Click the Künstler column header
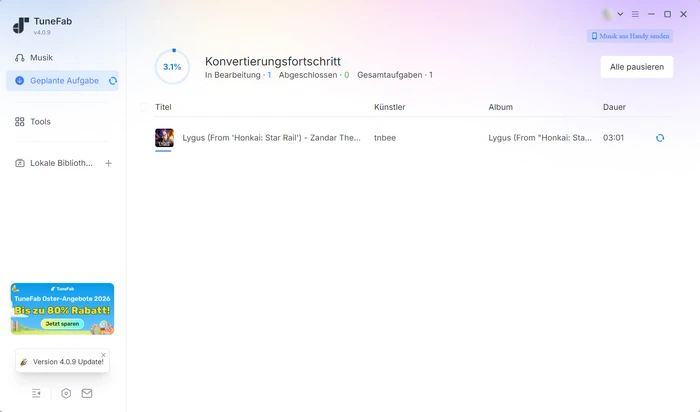 [x=390, y=107]
